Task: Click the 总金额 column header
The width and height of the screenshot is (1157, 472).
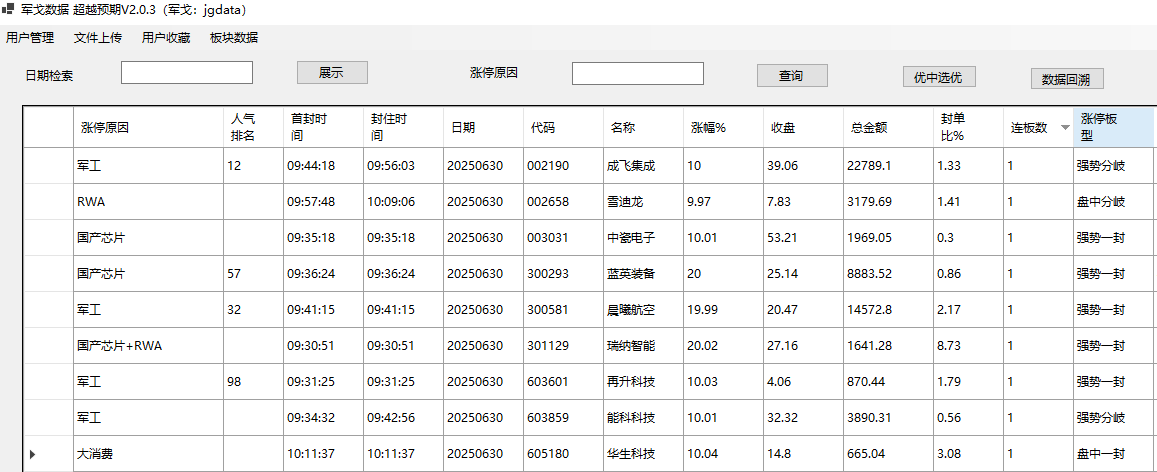Action: click(x=888, y=128)
